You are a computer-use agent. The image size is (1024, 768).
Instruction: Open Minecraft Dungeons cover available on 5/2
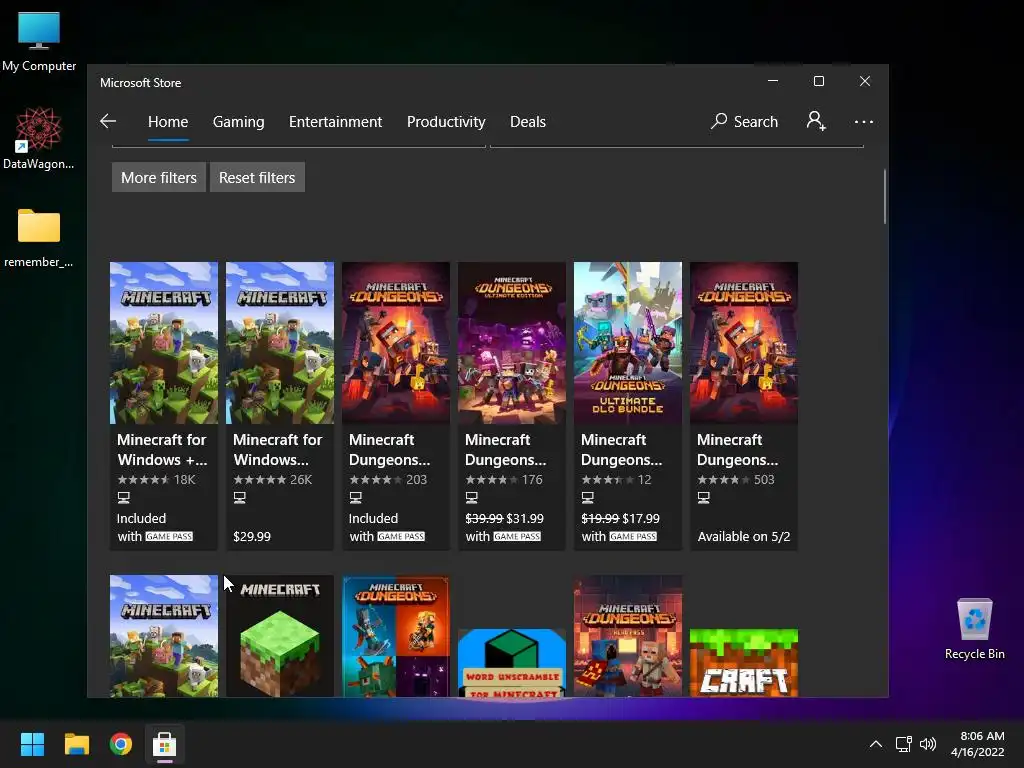(x=744, y=343)
